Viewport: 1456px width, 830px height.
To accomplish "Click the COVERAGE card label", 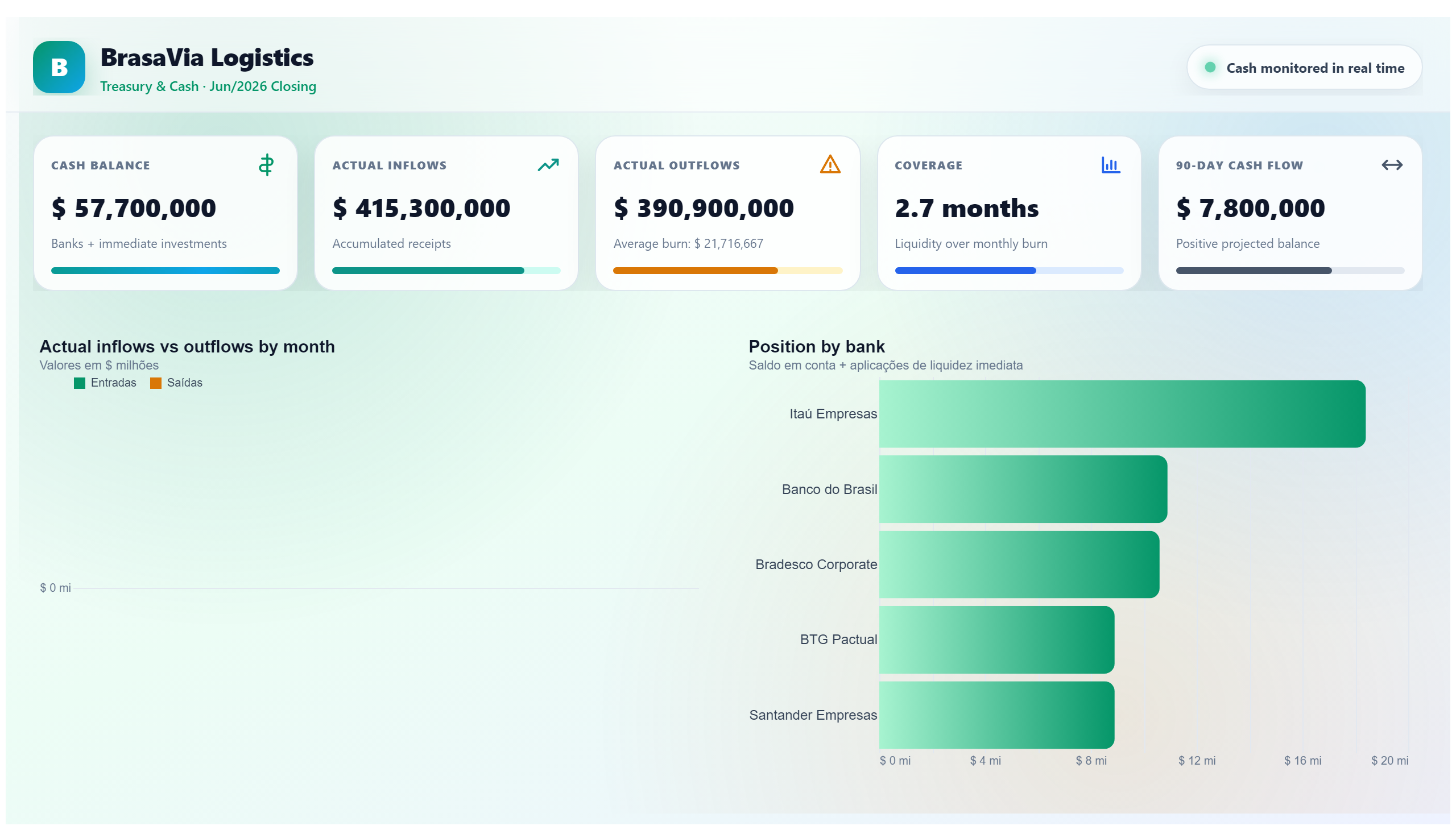I will [x=928, y=165].
